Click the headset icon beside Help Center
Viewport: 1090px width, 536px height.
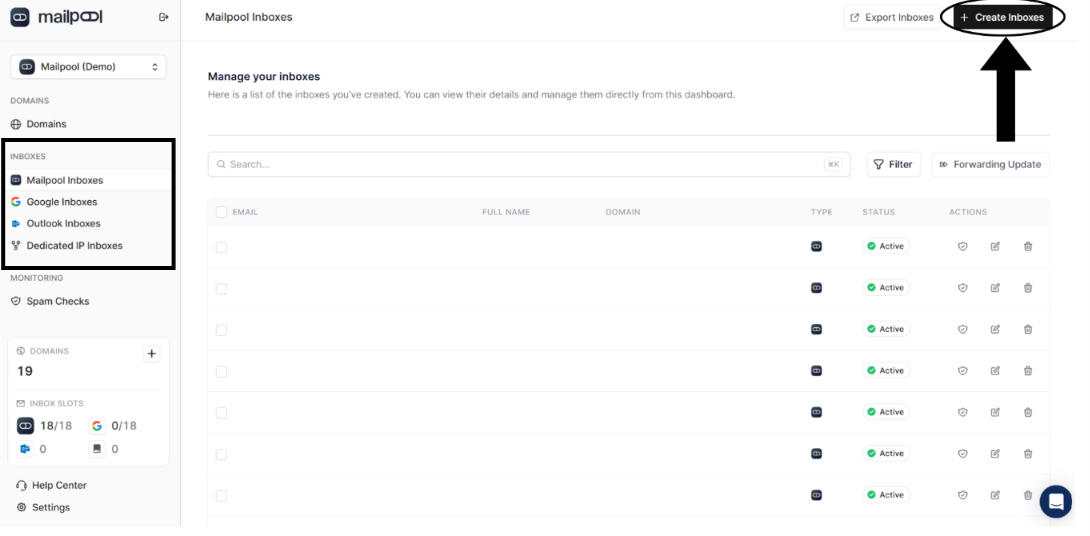(x=22, y=485)
